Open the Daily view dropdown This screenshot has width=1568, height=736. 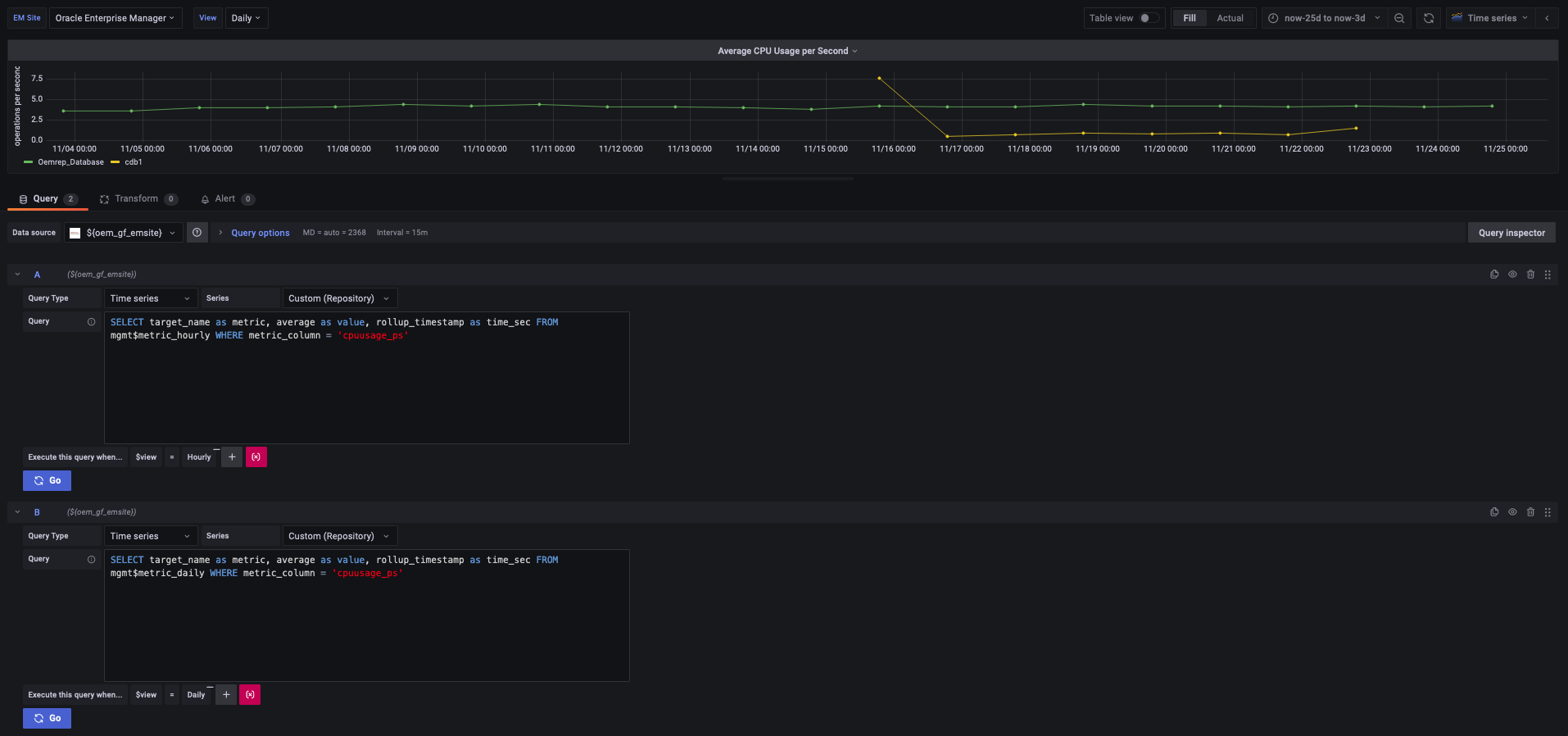tap(247, 18)
